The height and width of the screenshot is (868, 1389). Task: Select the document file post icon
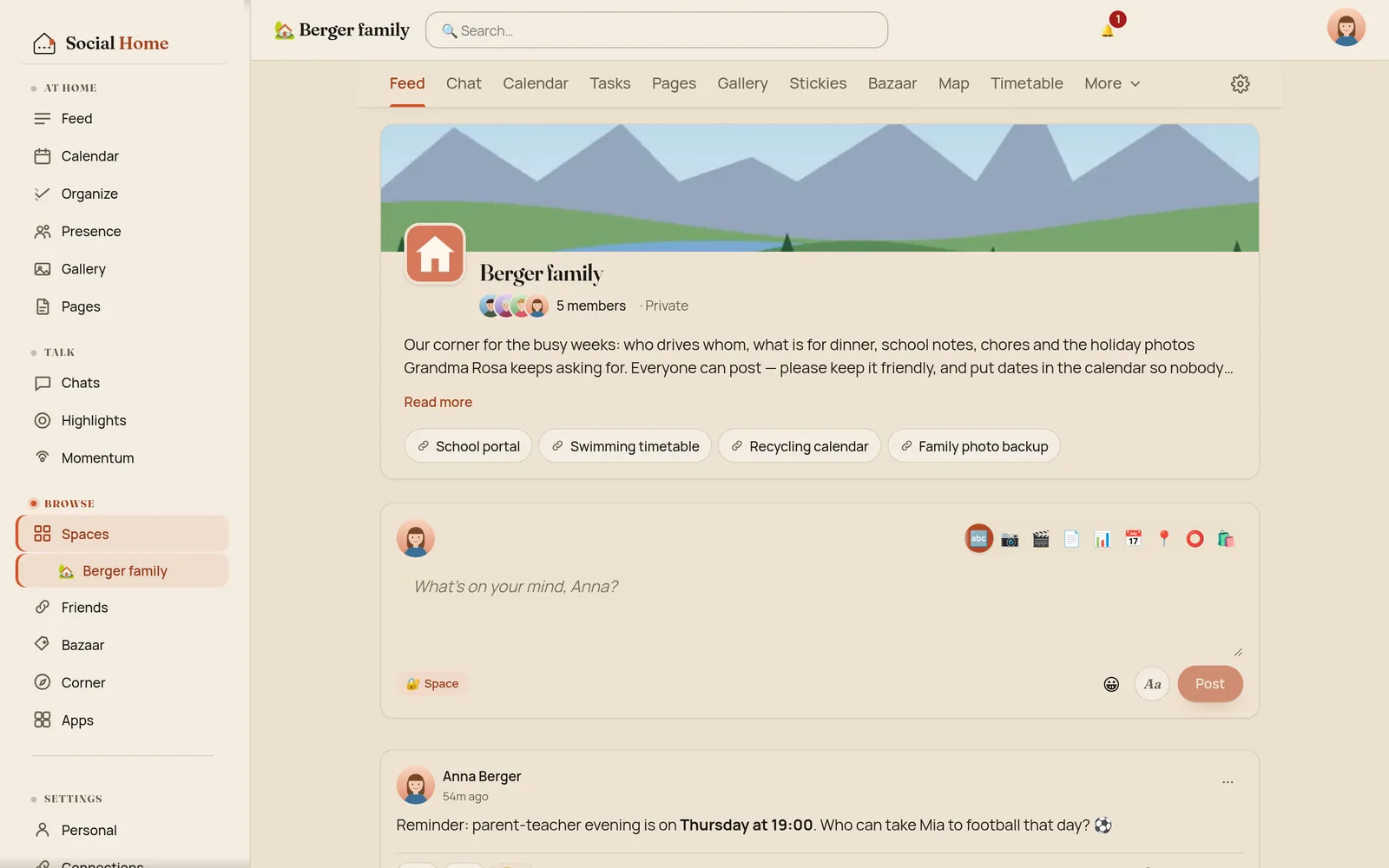[1072, 539]
